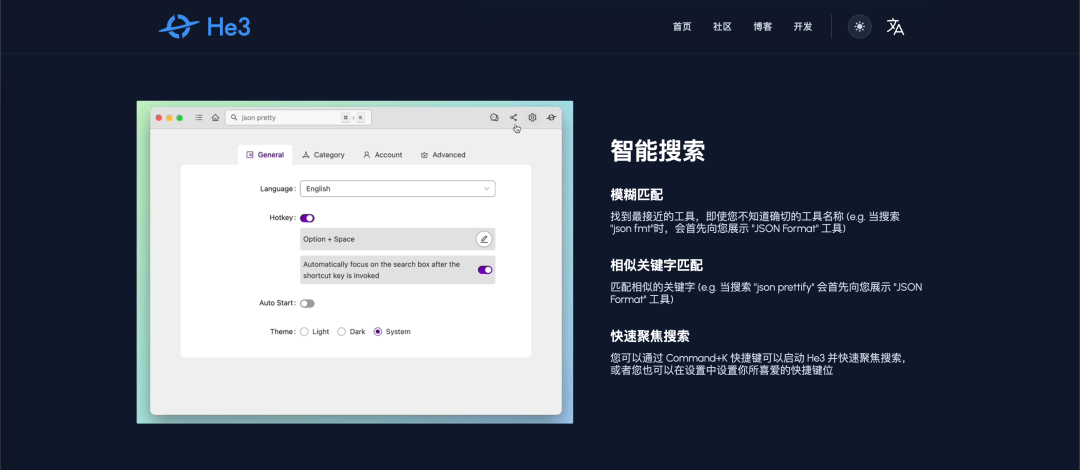This screenshot has width=1080, height=470.
Task: Click the list menu icon in app toolbar
Action: point(199,118)
